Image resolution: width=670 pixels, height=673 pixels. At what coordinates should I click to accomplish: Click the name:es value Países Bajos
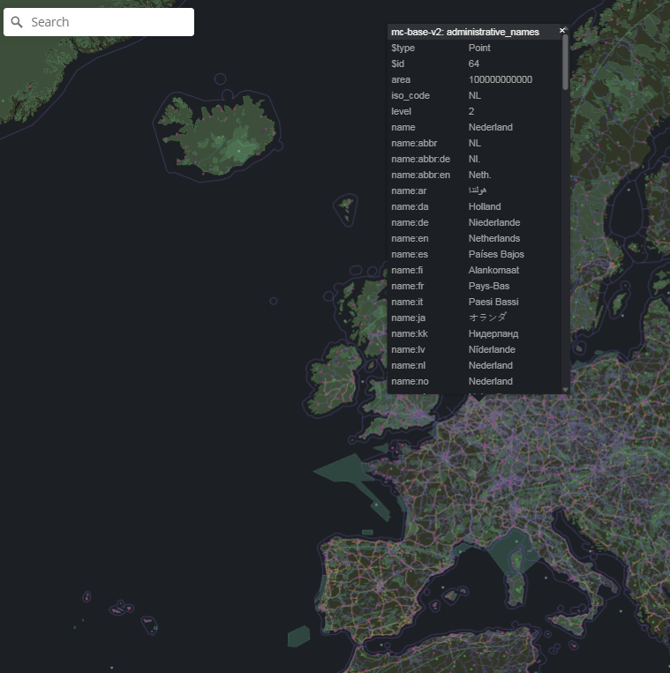[496, 254]
